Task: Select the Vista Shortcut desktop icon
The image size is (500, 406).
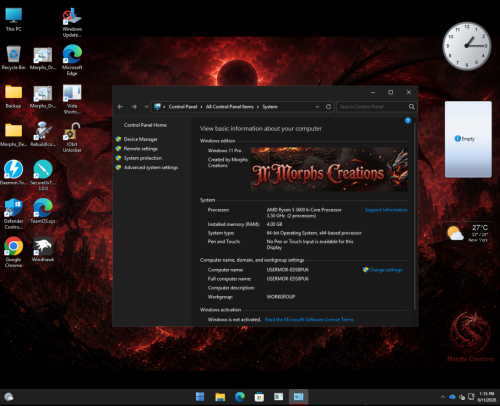Action: coord(72,99)
